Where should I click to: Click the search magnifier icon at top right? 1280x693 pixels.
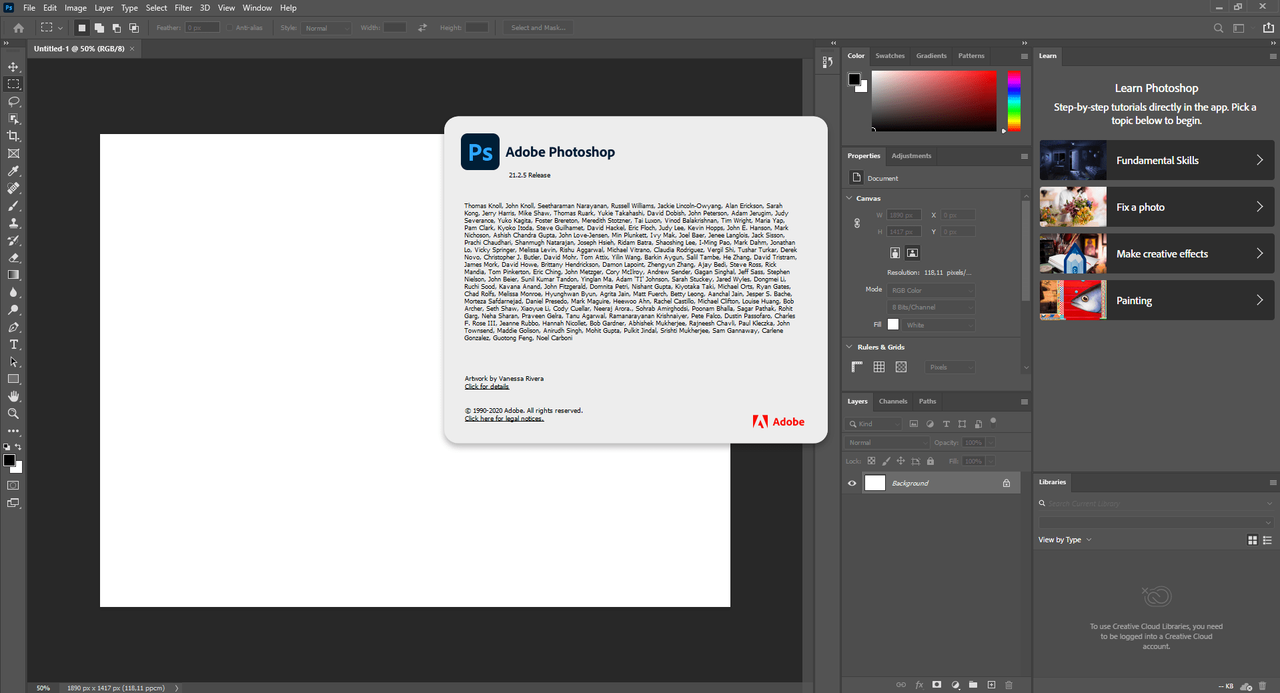tap(1218, 28)
